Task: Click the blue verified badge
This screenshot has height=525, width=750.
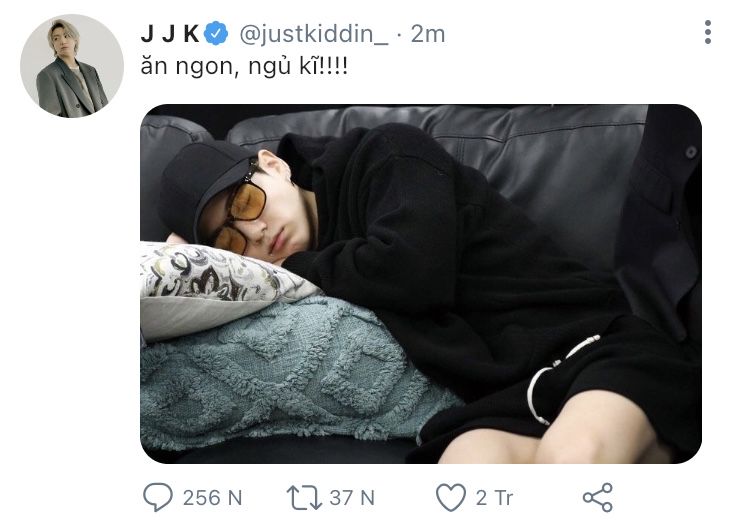Action: [x=216, y=33]
